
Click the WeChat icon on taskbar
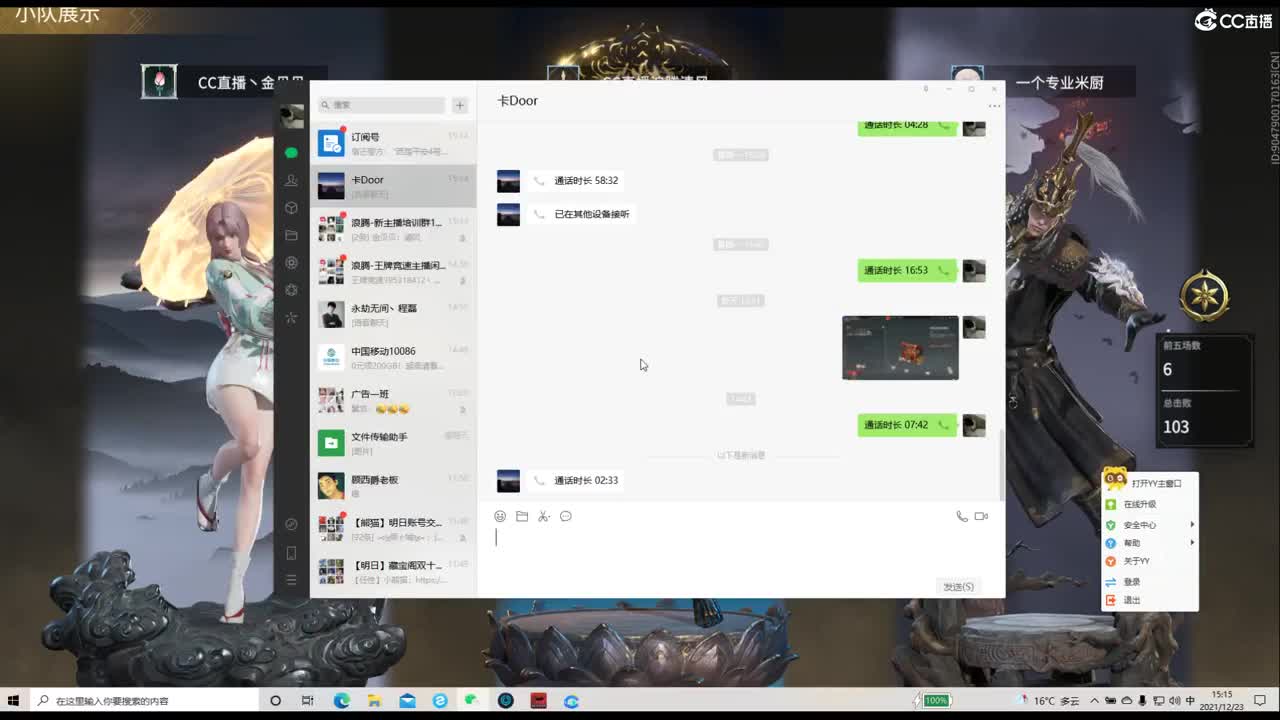pos(472,701)
